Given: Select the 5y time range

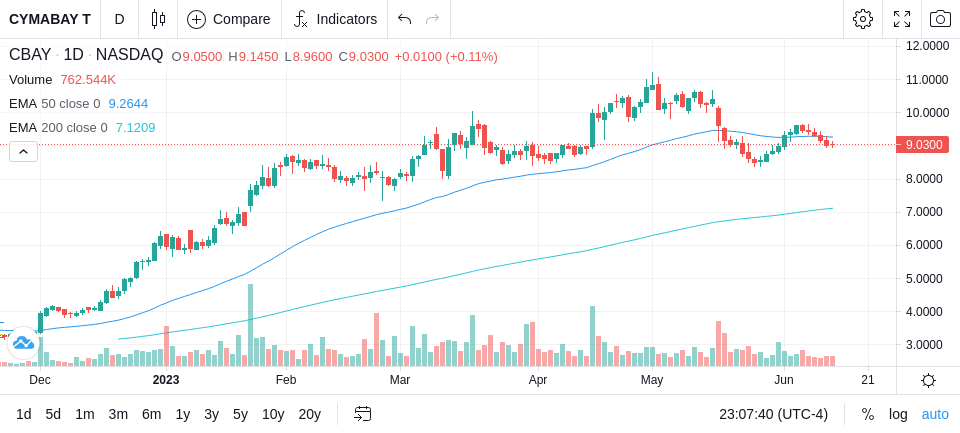Looking at the screenshot, I should point(240,414).
